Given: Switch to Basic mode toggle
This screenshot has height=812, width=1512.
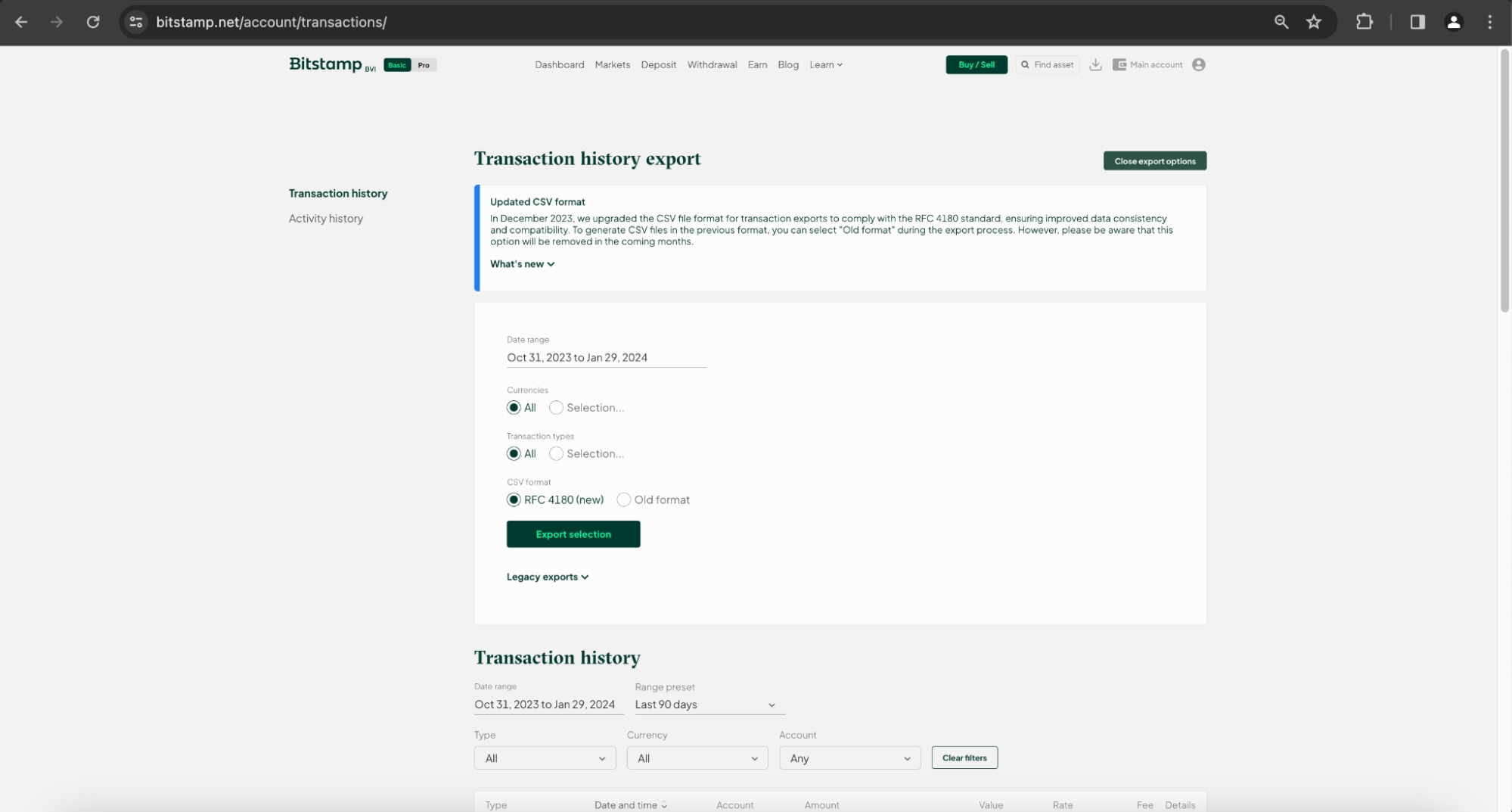Looking at the screenshot, I should (397, 65).
